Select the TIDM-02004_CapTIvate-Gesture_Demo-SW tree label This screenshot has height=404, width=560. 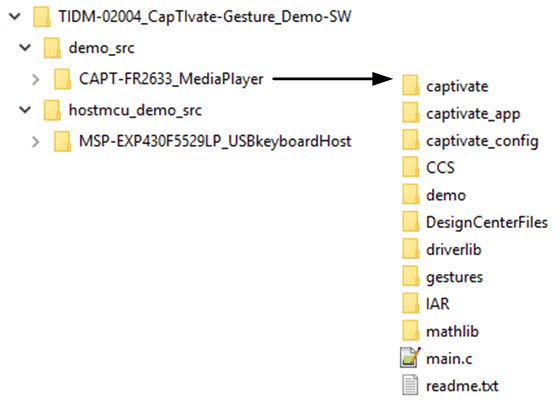click(205, 17)
